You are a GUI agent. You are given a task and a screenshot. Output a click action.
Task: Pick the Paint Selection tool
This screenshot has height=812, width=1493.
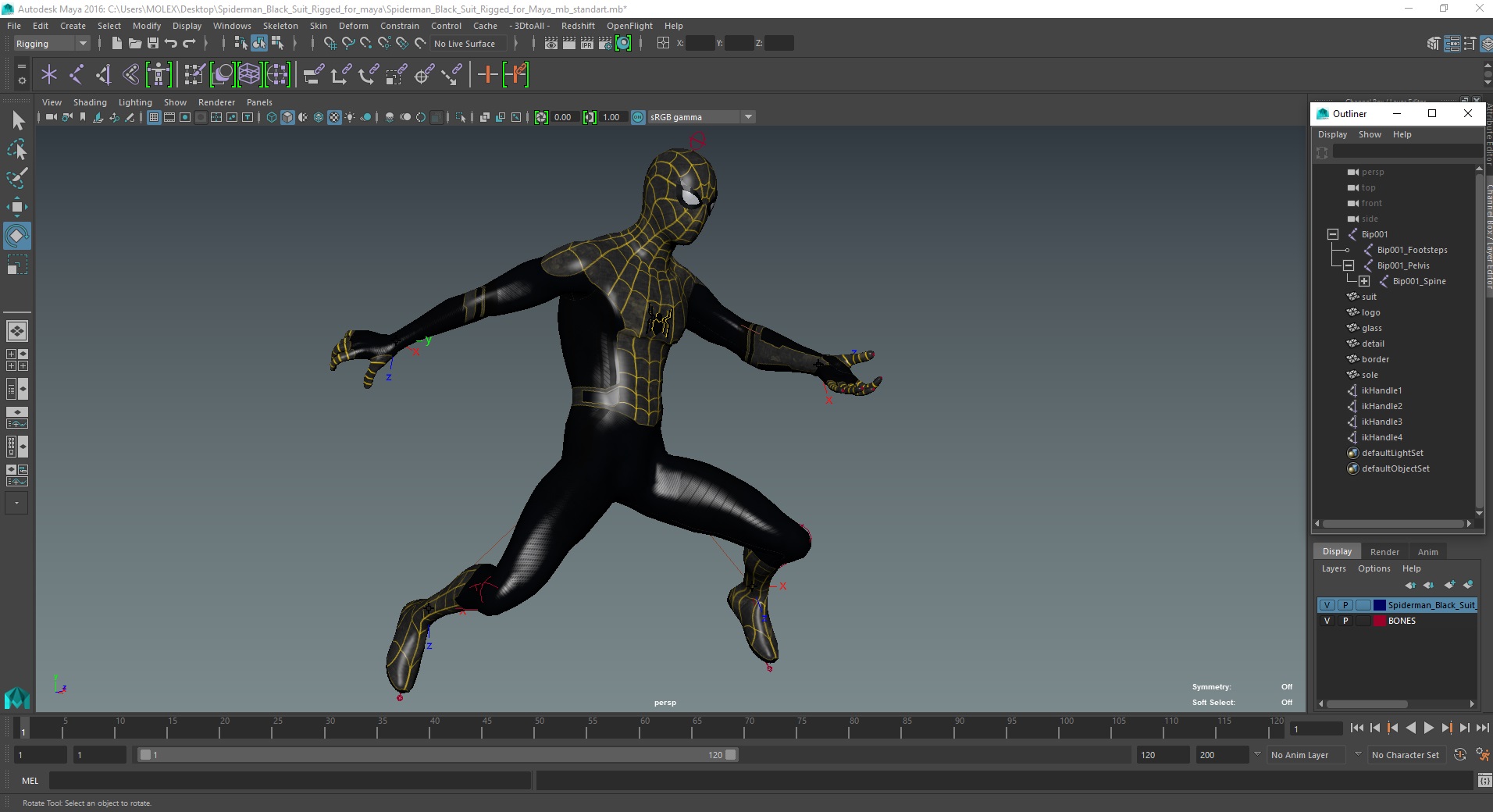(x=16, y=178)
